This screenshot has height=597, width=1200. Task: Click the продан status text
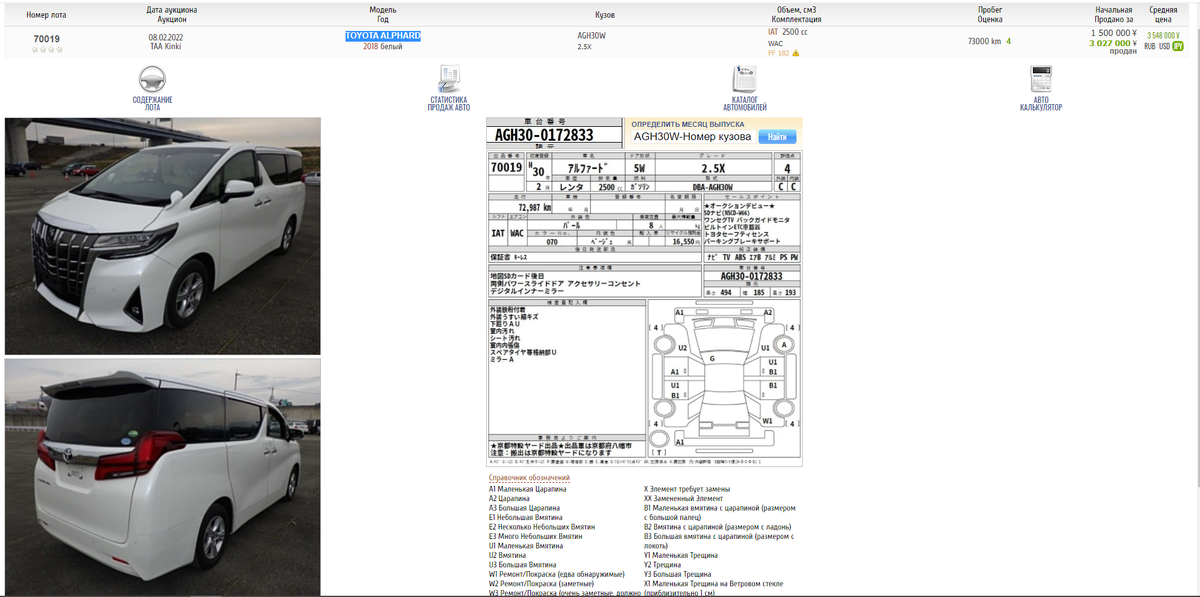click(x=1123, y=52)
